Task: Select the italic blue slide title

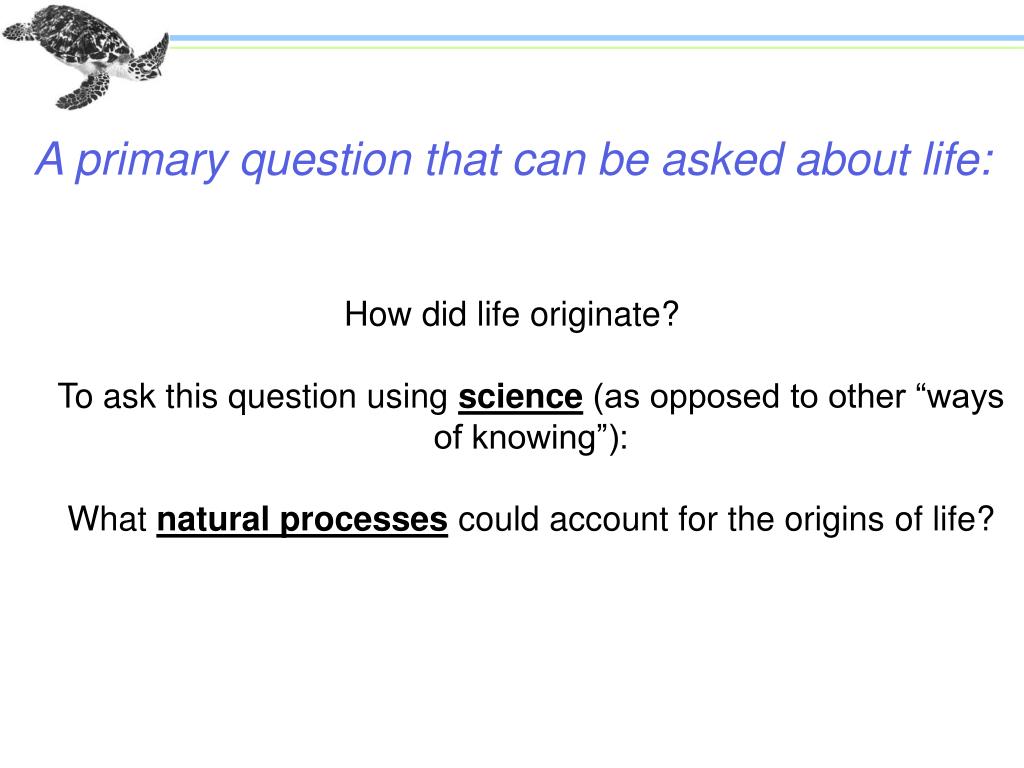Action: 515,161
